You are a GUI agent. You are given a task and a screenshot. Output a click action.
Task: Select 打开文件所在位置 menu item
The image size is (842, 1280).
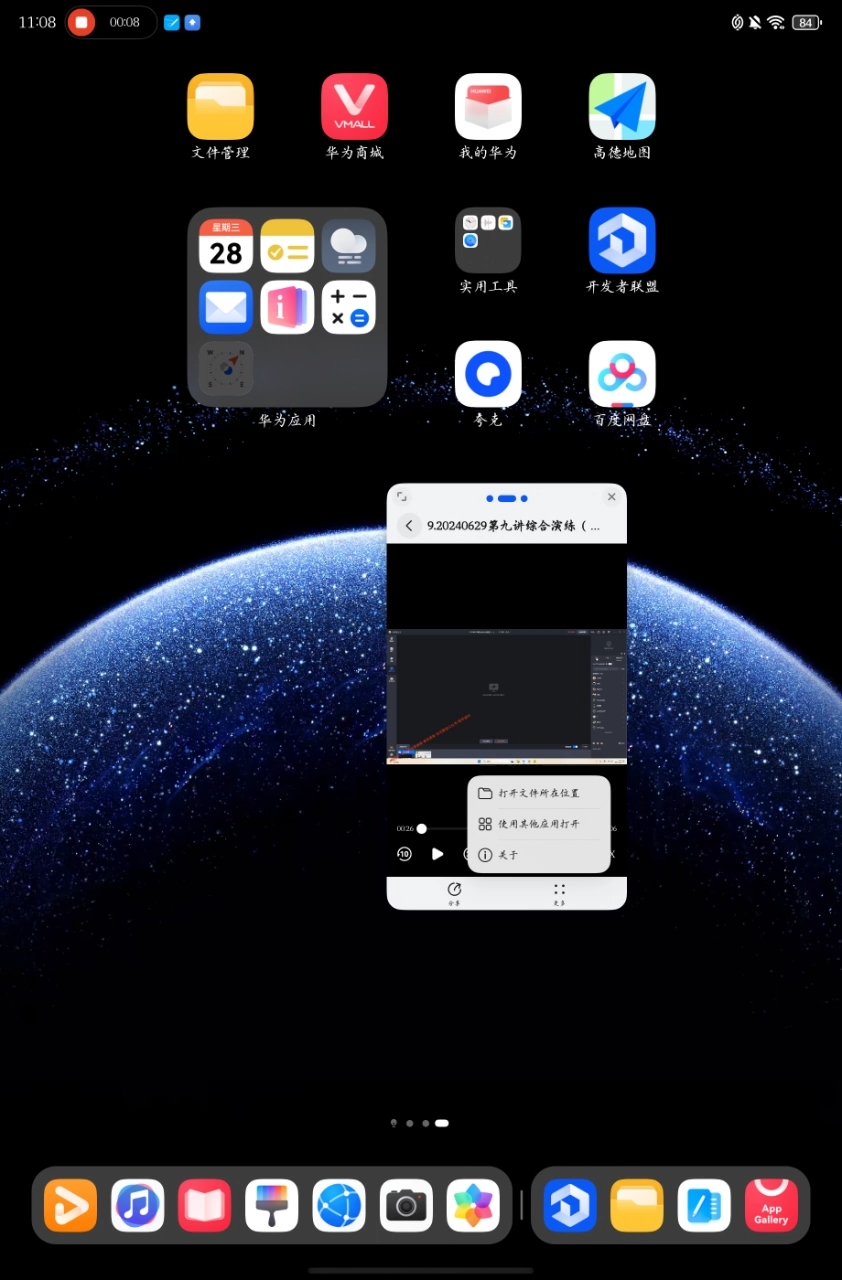(539, 793)
